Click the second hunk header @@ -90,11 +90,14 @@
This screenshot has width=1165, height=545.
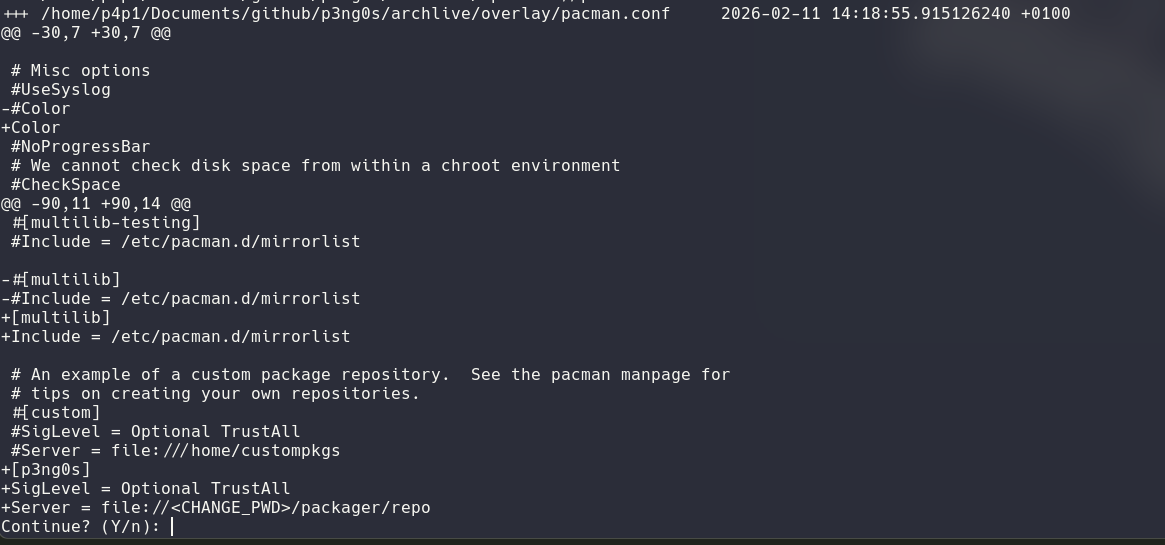coord(96,204)
